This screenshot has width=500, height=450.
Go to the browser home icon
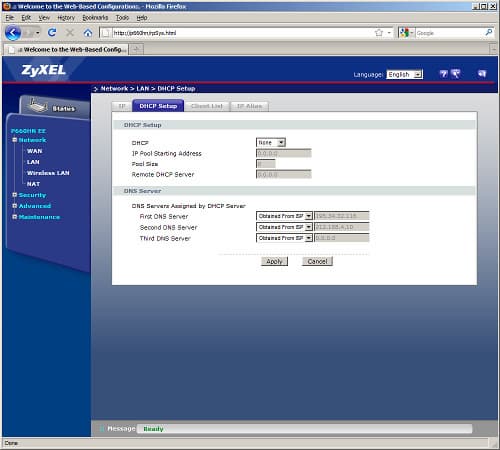(x=88, y=33)
